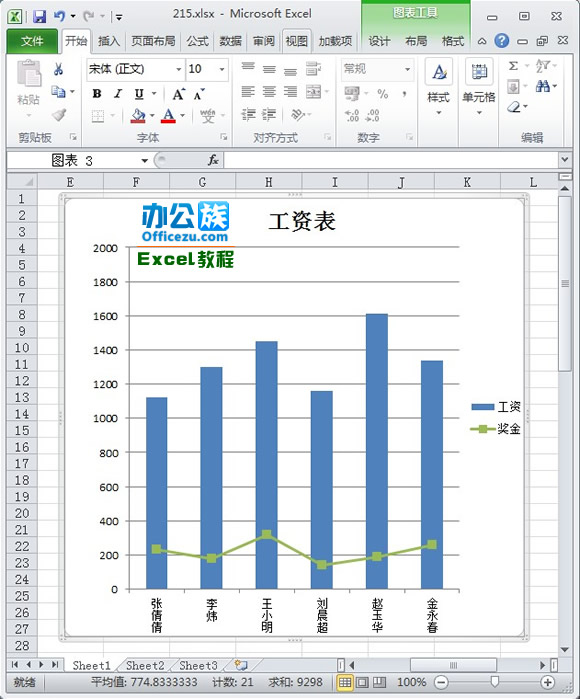
Task: Align text to the left
Action: (248, 92)
